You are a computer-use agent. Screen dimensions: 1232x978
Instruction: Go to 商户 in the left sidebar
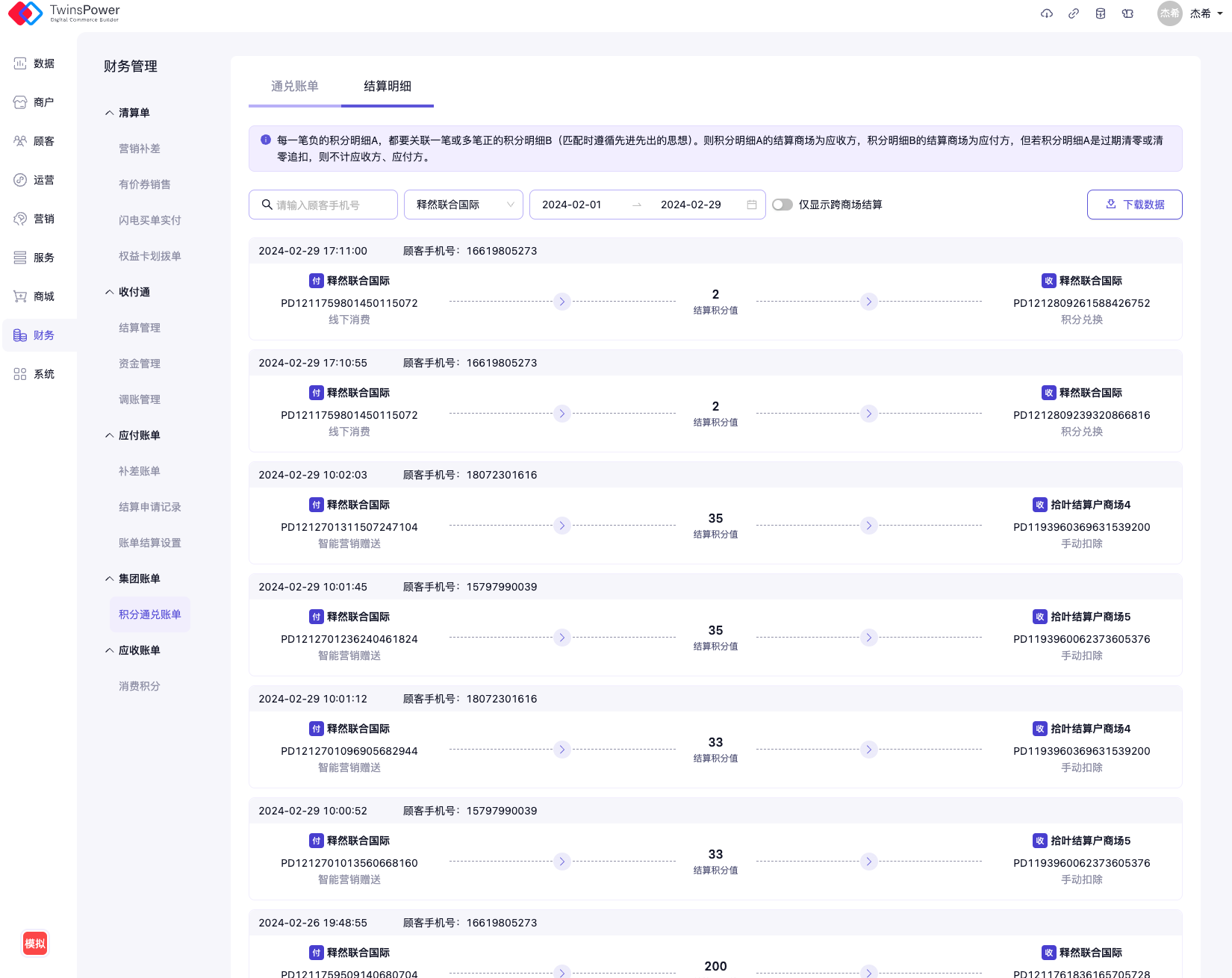[34, 102]
